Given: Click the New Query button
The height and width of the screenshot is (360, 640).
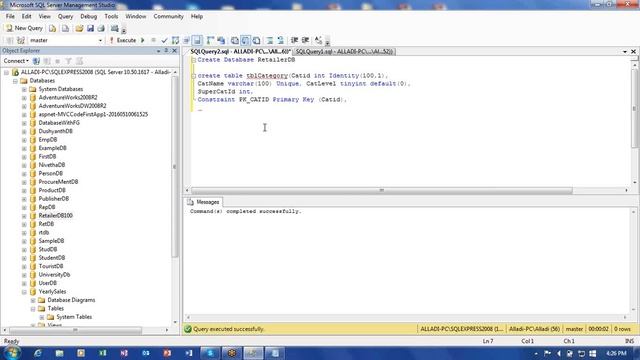Looking at the screenshot, I should click(24, 28).
